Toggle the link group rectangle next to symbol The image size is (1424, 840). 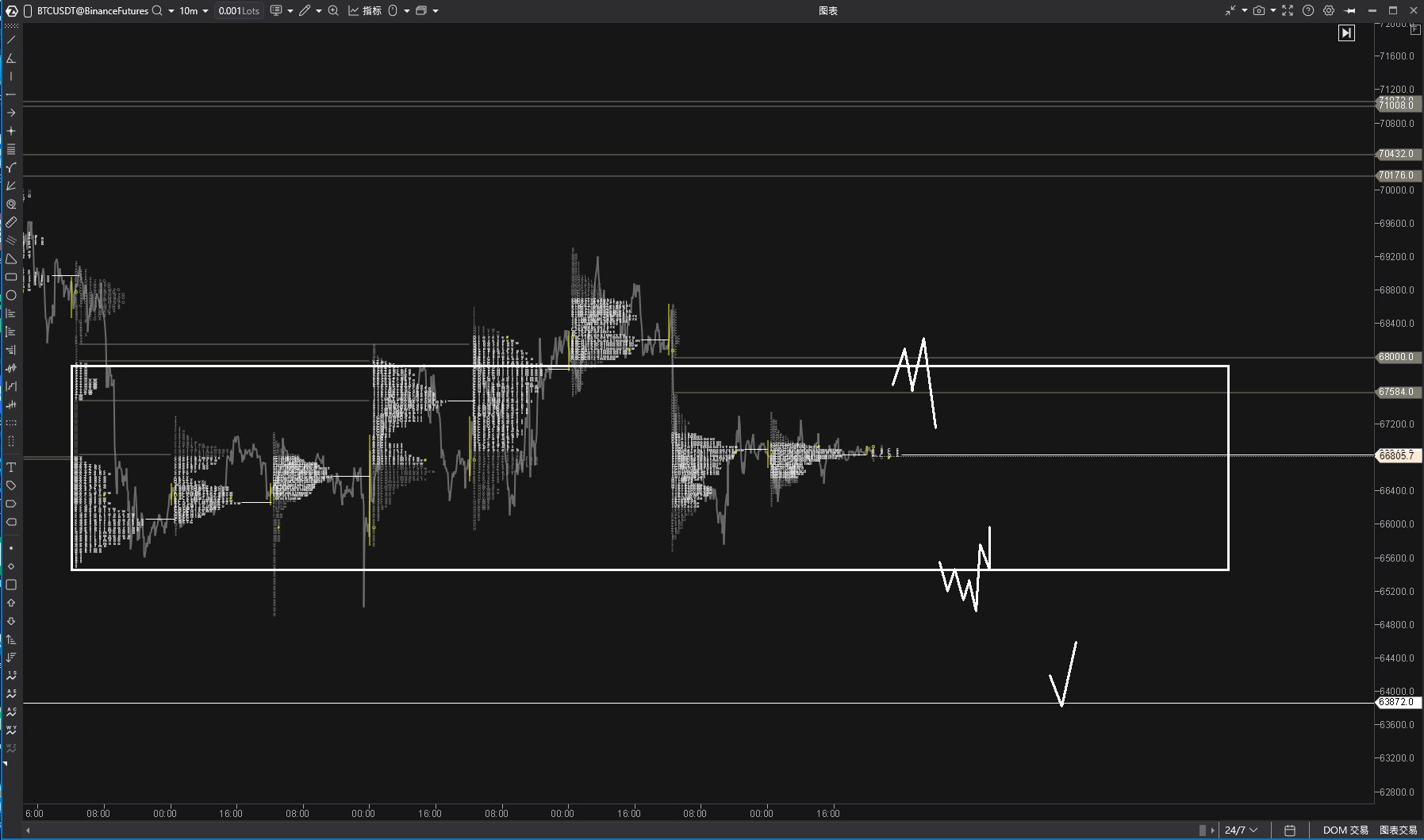(28, 10)
